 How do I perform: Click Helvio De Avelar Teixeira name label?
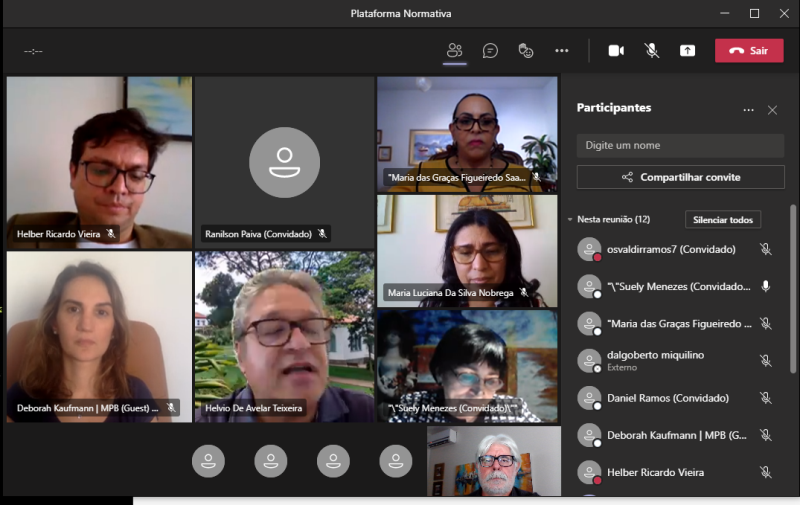(x=254, y=408)
